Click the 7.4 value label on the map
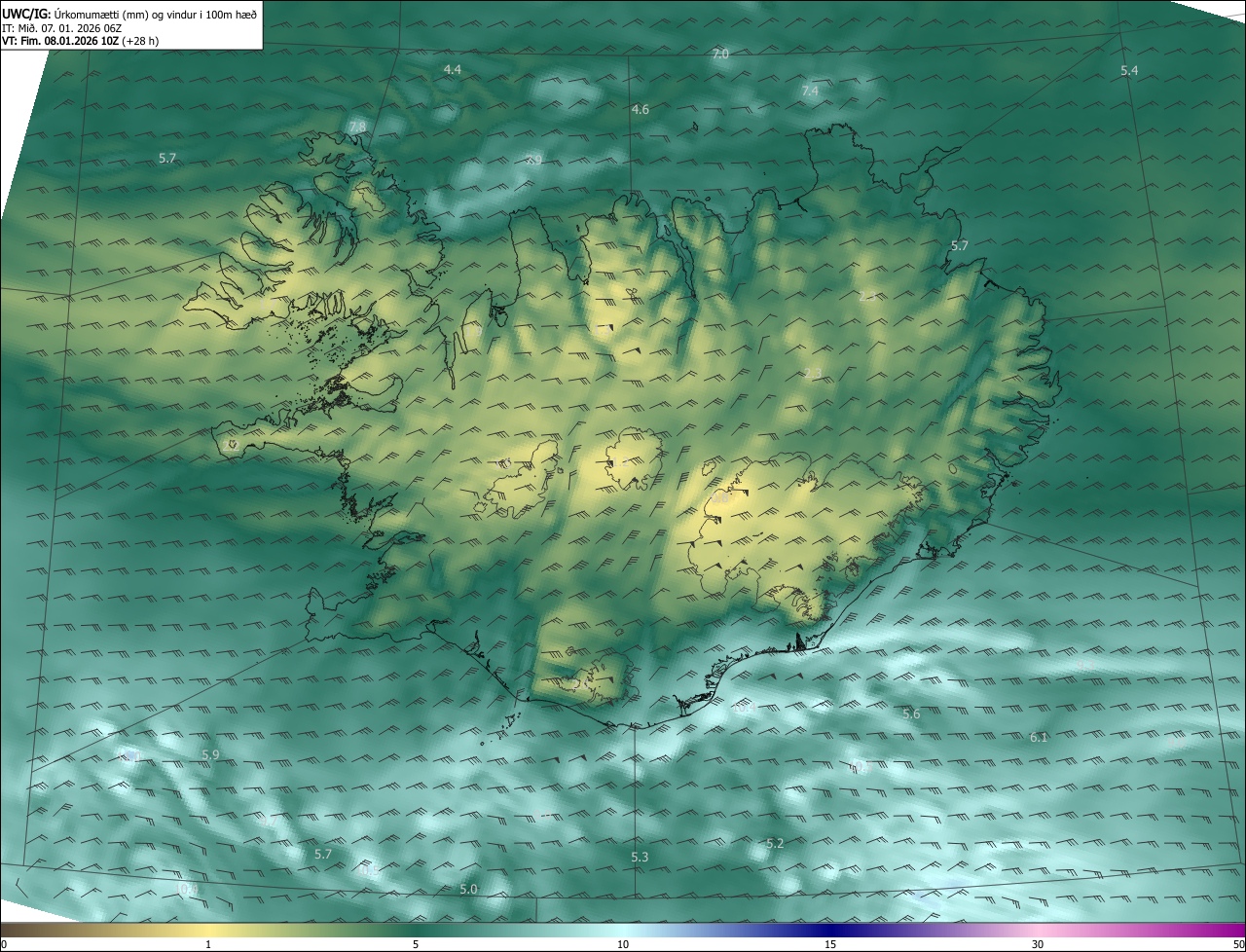This screenshot has height=952, width=1246. pos(810,91)
